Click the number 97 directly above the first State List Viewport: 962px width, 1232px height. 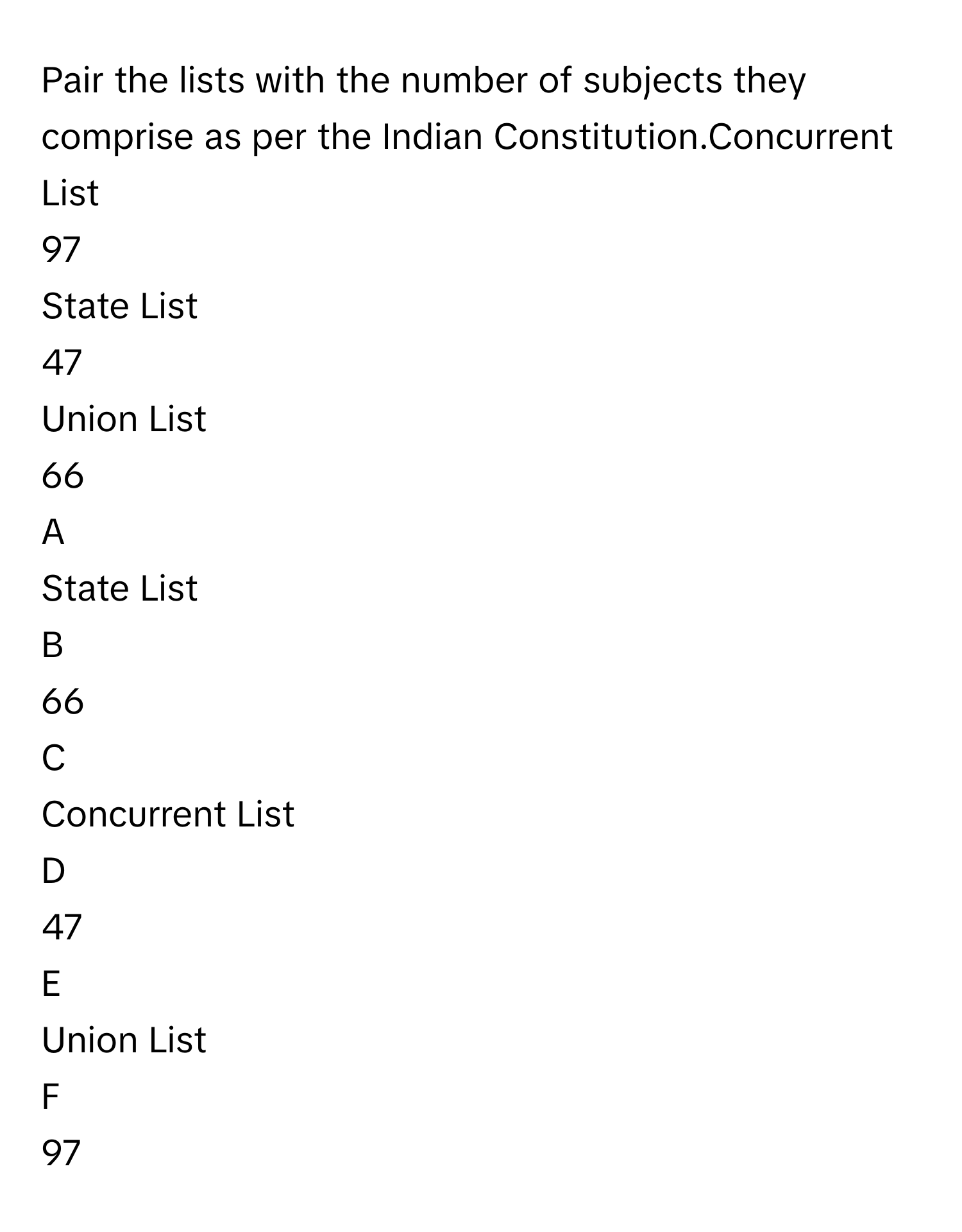tap(61, 250)
